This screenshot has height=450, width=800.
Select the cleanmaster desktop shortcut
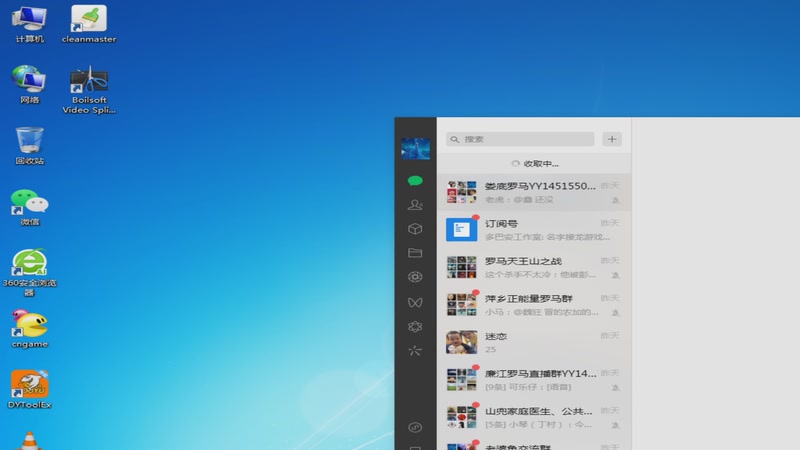pyautogui.click(x=89, y=24)
